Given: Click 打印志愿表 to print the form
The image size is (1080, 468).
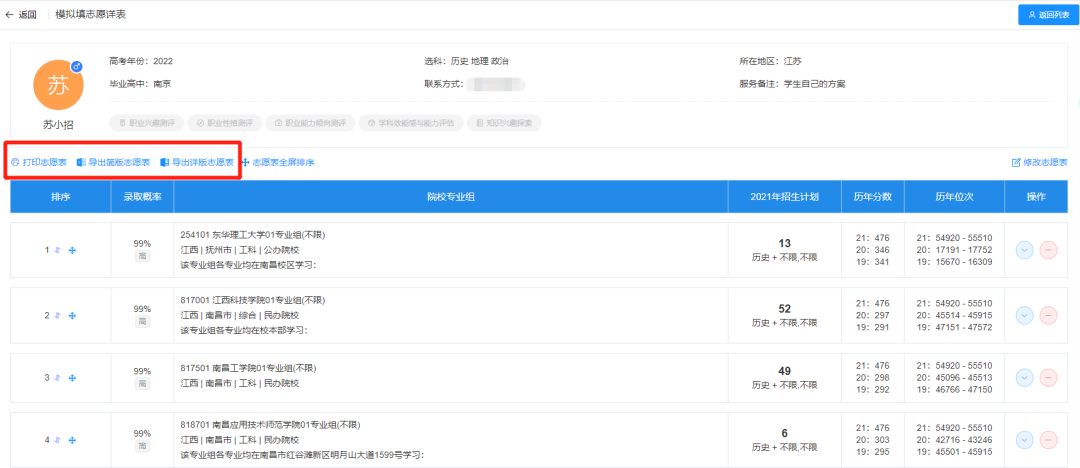Looking at the screenshot, I should (39, 162).
